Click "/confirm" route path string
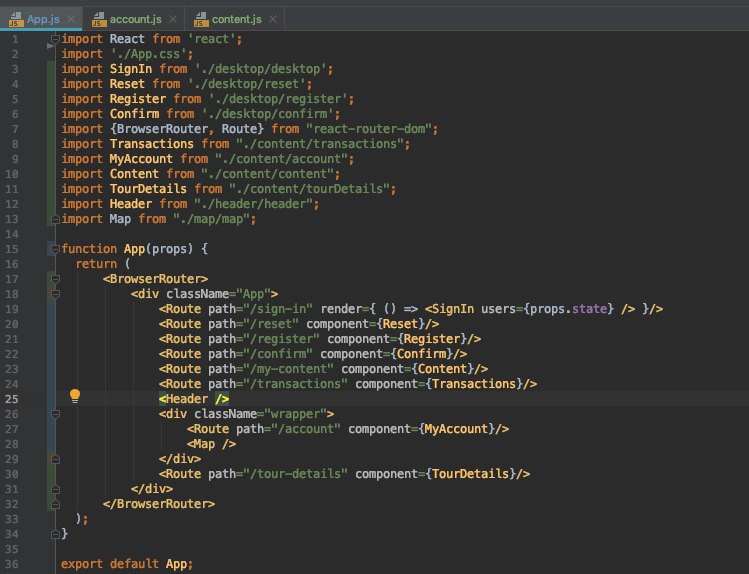 click(x=278, y=354)
